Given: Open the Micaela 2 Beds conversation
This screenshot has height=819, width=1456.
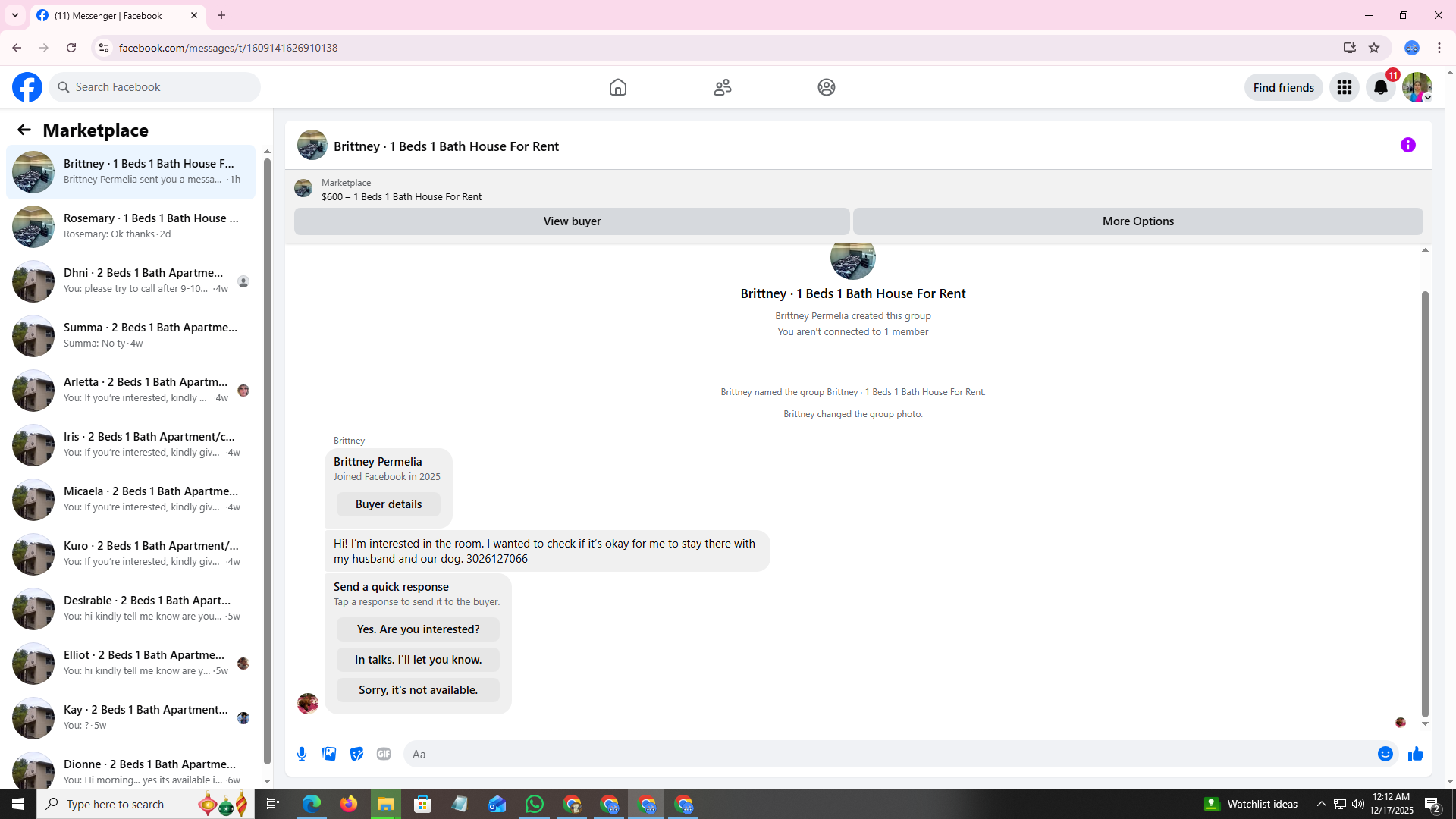Looking at the screenshot, I should [x=130, y=499].
